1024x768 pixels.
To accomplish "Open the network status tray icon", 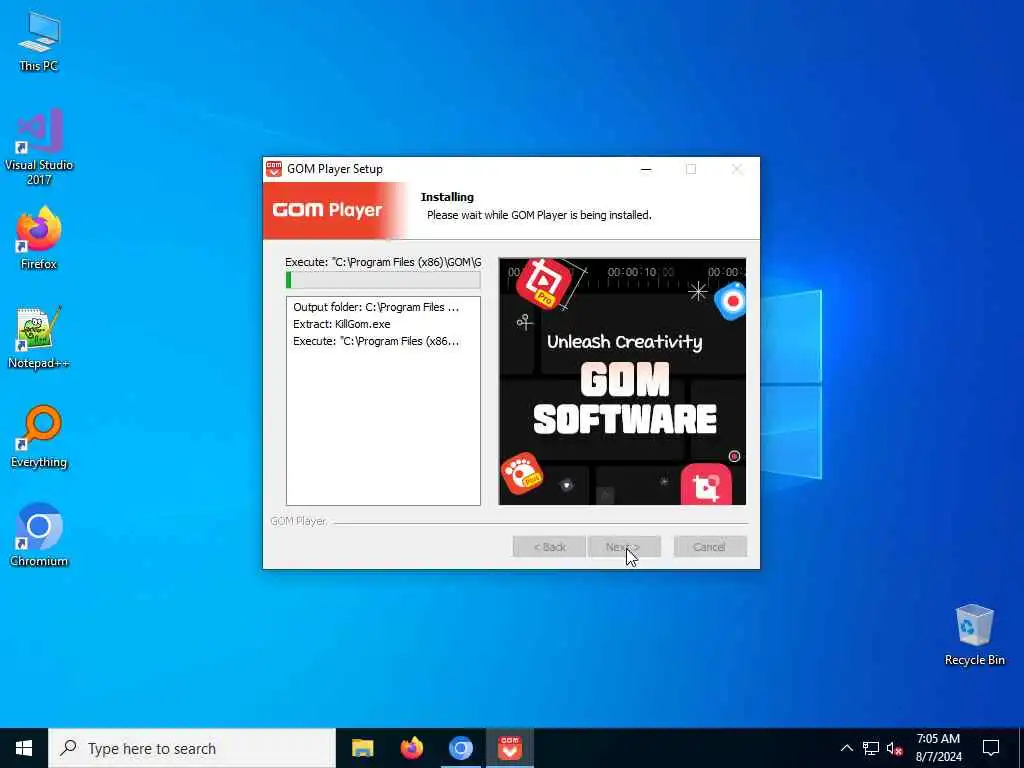I will [x=871, y=748].
